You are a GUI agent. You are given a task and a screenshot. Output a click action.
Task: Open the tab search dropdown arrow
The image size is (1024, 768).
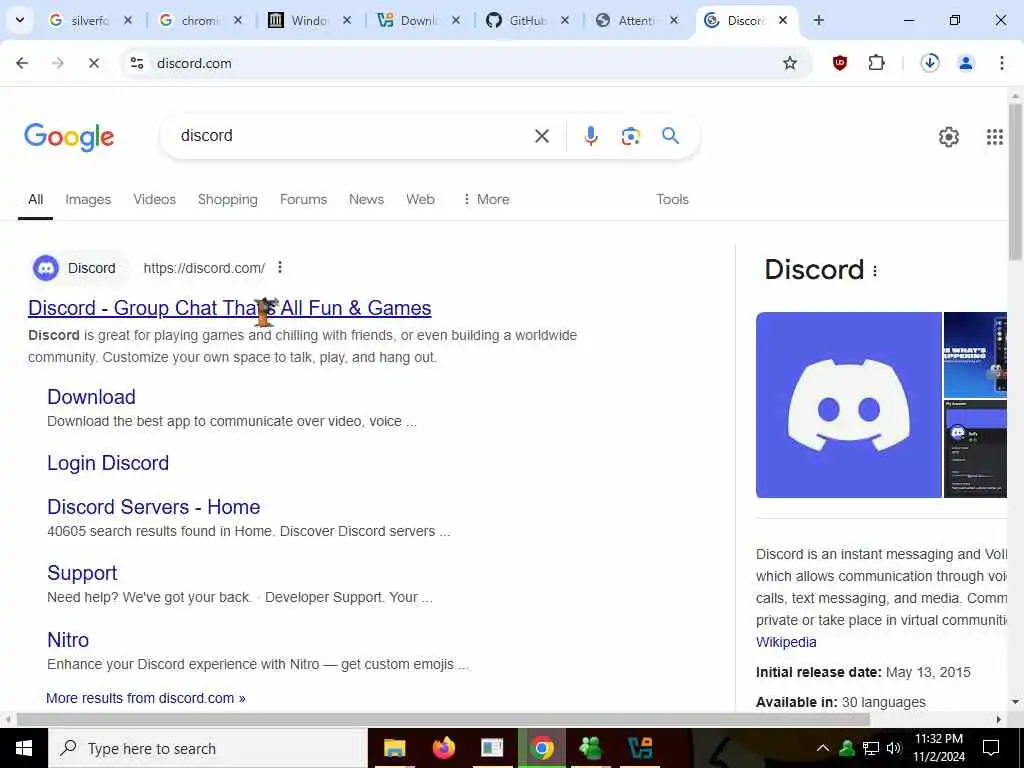[x=20, y=20]
